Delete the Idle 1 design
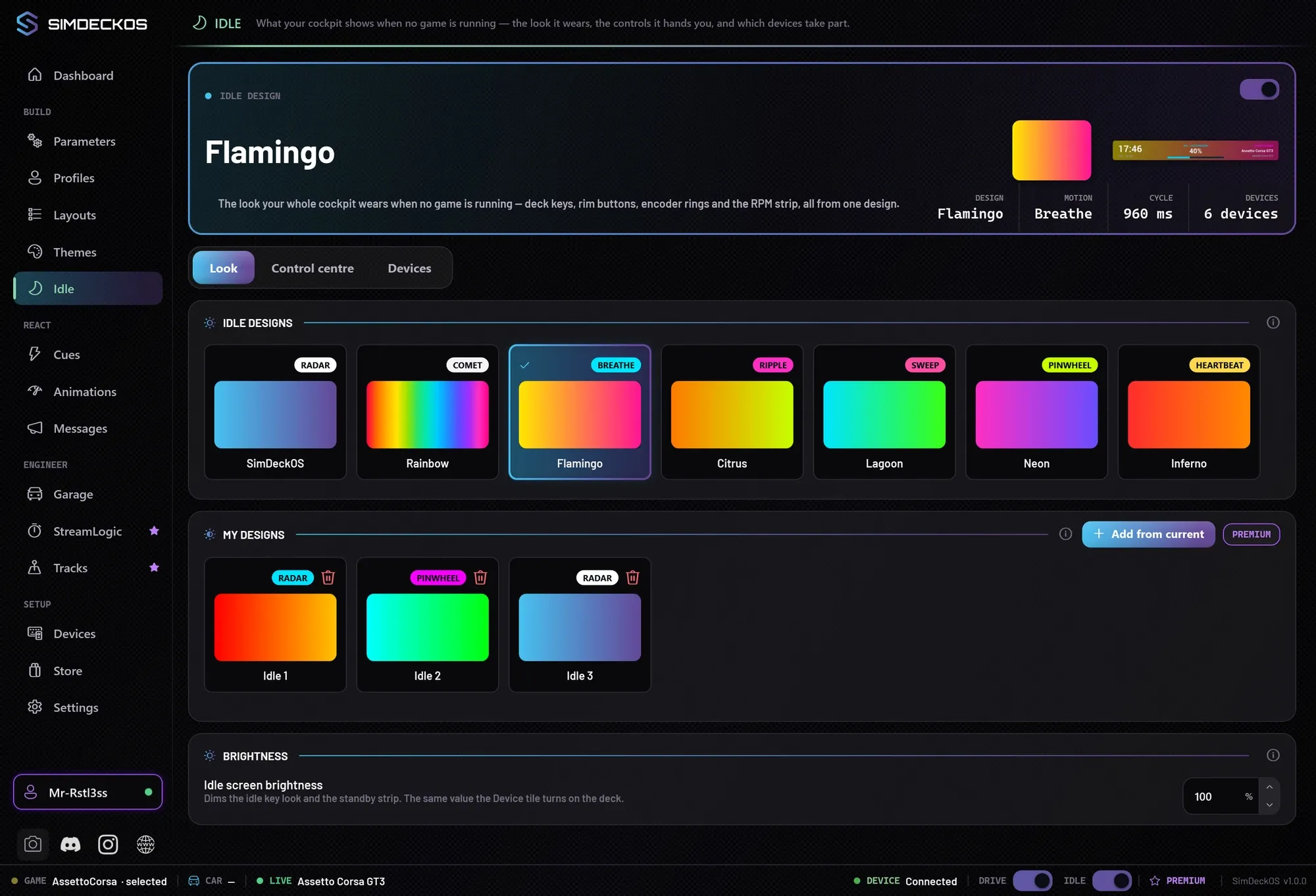Screen dimensions: 1316x896 [x=328, y=578]
